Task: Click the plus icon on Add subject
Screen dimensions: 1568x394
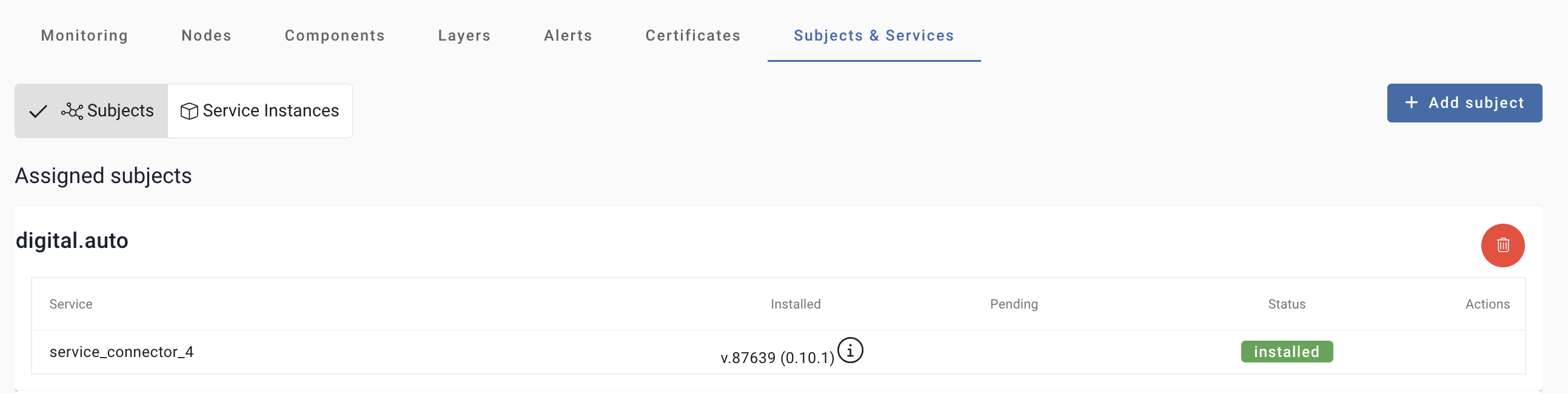Action: click(1411, 103)
